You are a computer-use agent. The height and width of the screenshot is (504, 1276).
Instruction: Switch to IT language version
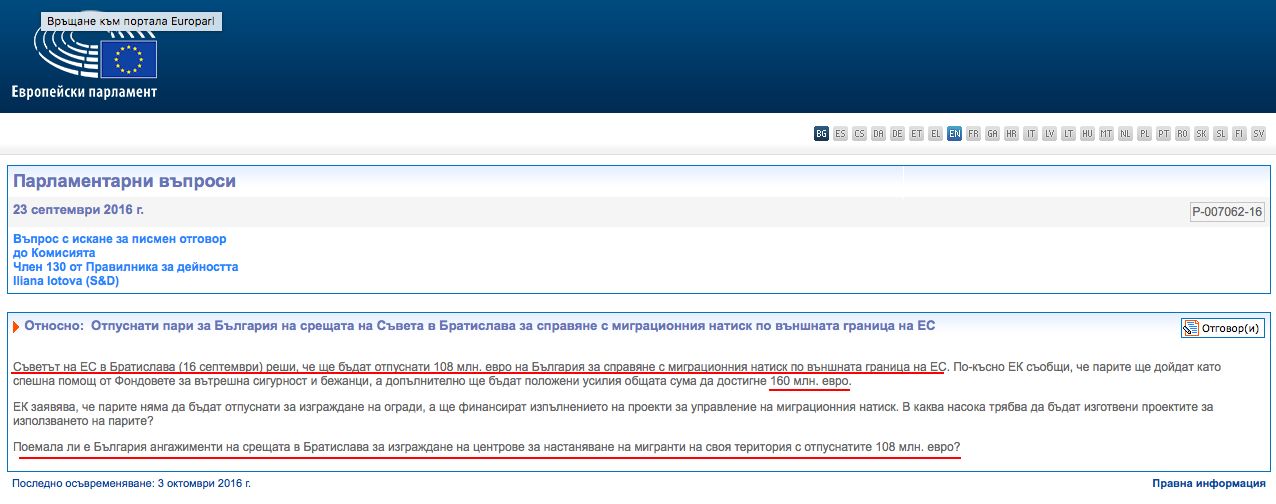pyautogui.click(x=1030, y=133)
